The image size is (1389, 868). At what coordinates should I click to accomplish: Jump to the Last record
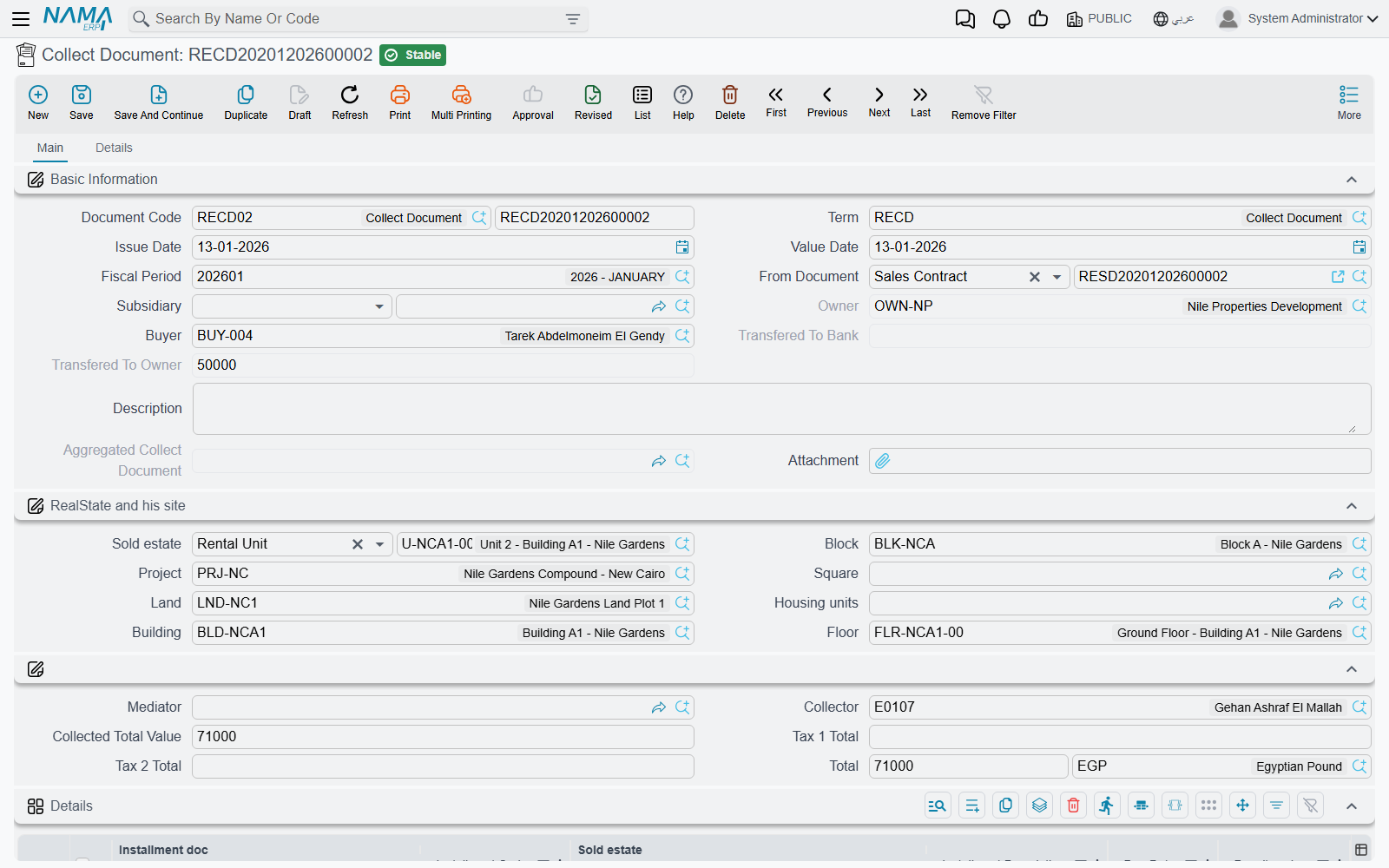(x=920, y=101)
